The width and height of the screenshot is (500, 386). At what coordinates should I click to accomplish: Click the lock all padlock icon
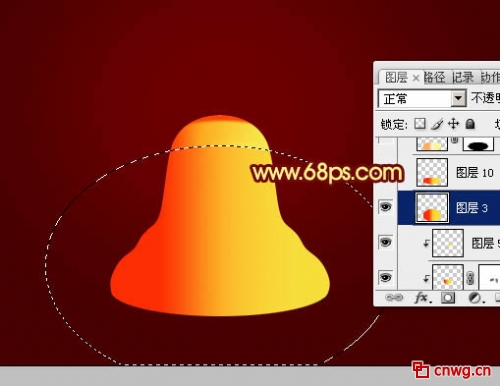pyautogui.click(x=470, y=124)
